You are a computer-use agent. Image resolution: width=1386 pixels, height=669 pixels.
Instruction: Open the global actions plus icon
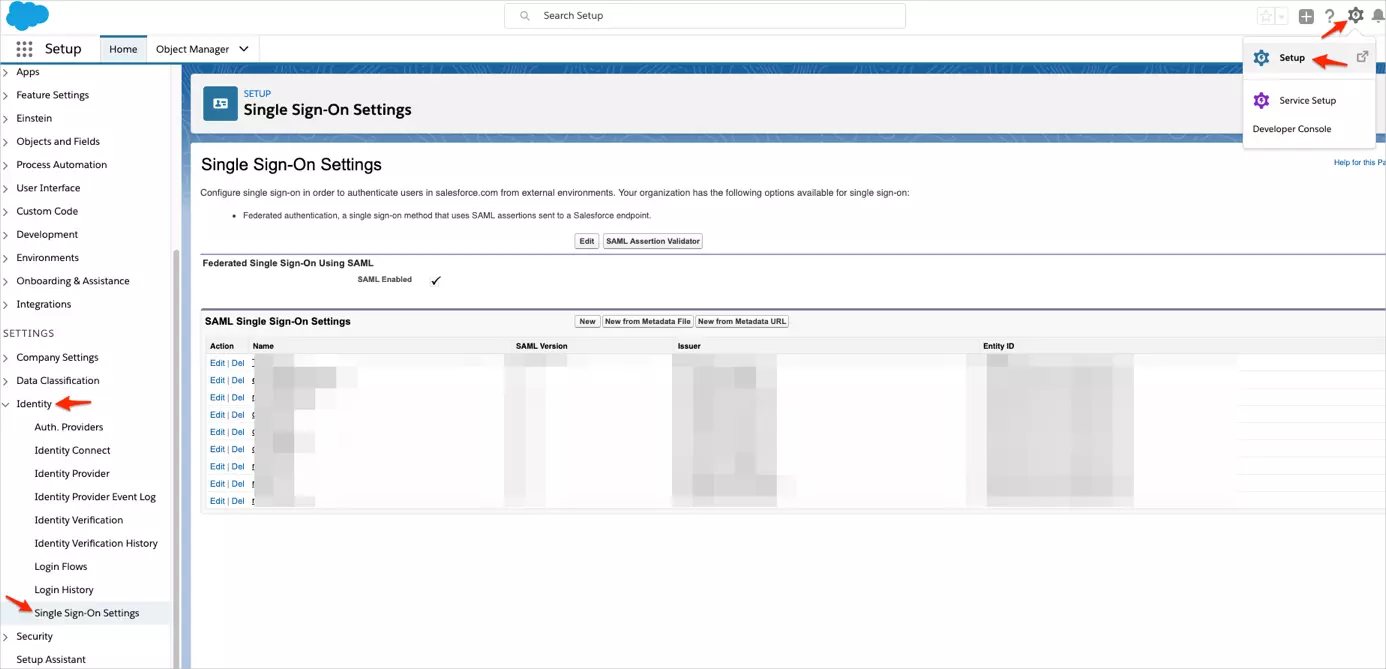coord(1306,15)
